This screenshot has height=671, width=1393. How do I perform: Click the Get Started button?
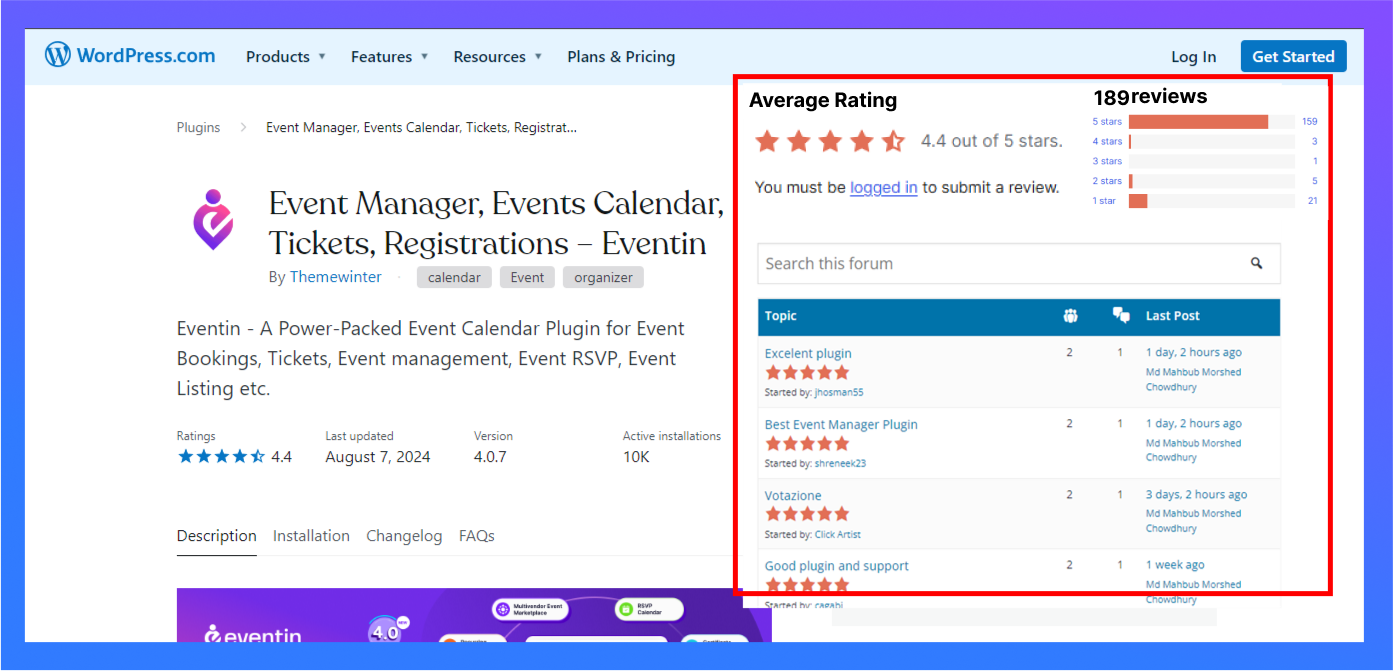tap(1293, 56)
